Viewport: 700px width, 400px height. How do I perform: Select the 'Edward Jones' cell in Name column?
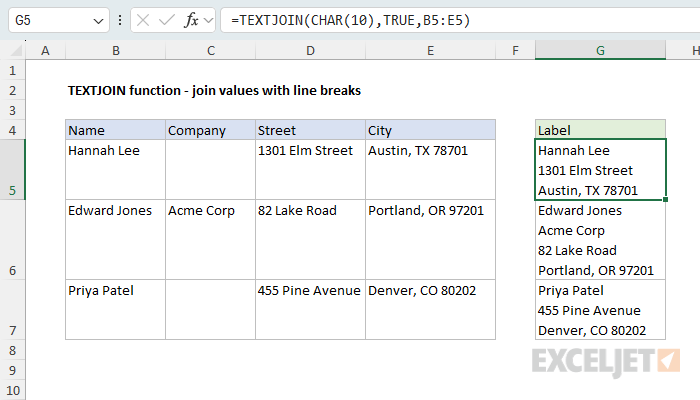coord(116,240)
